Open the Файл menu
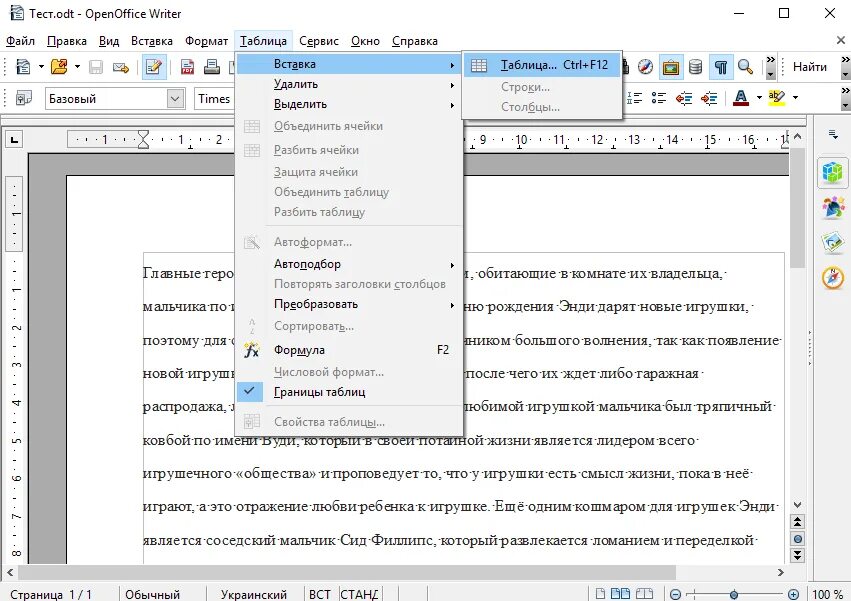The width and height of the screenshot is (851, 601). [20, 41]
